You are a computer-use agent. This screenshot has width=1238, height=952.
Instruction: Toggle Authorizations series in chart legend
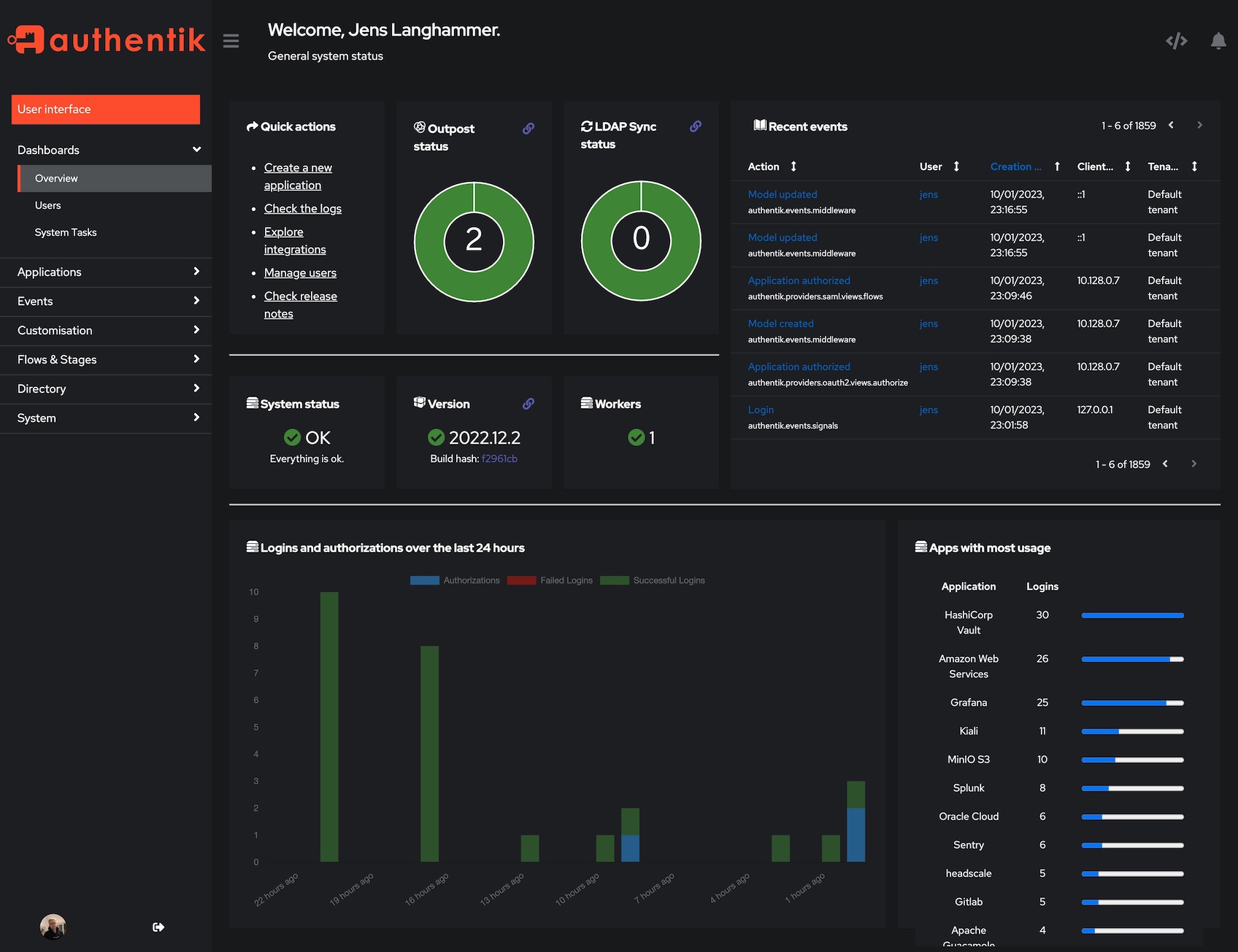pyautogui.click(x=455, y=580)
